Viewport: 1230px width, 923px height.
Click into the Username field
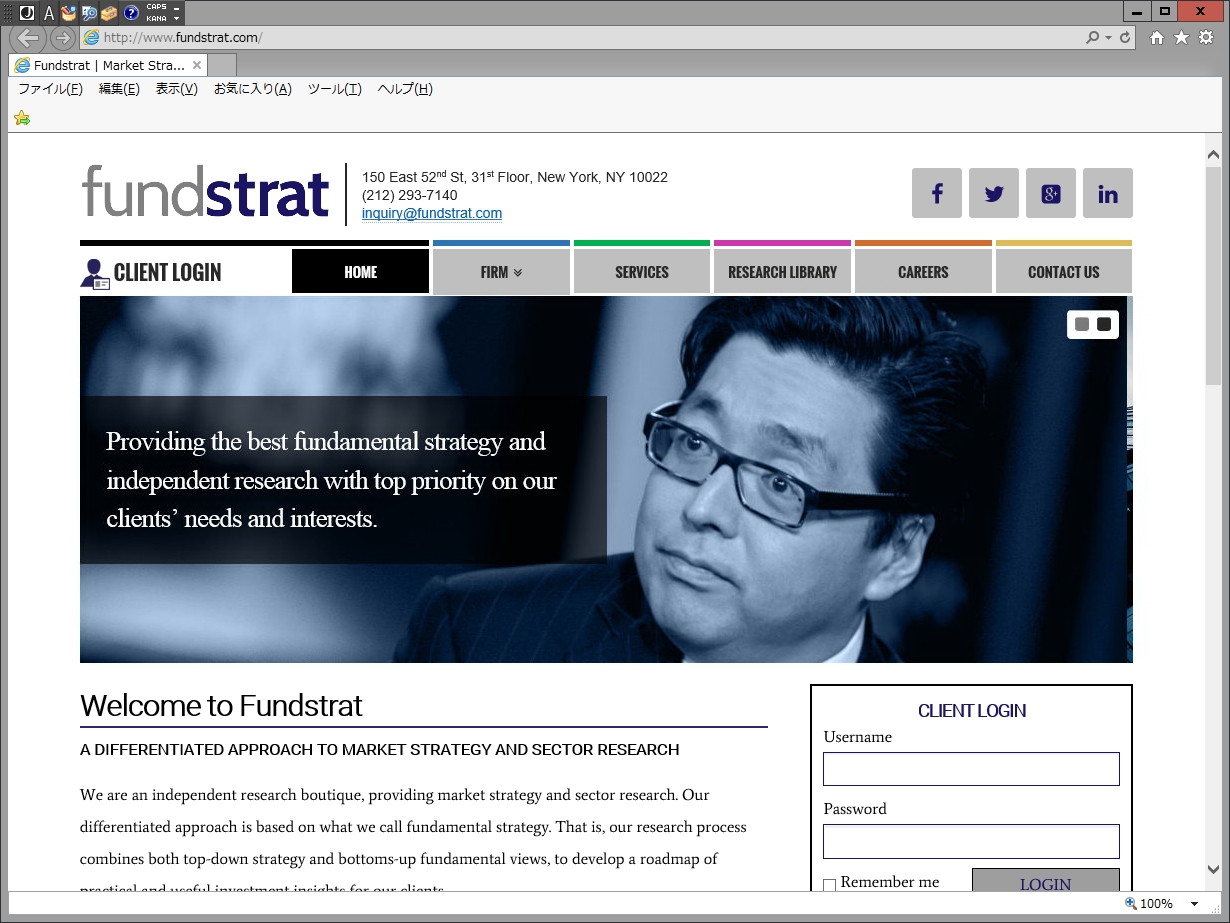(971, 769)
